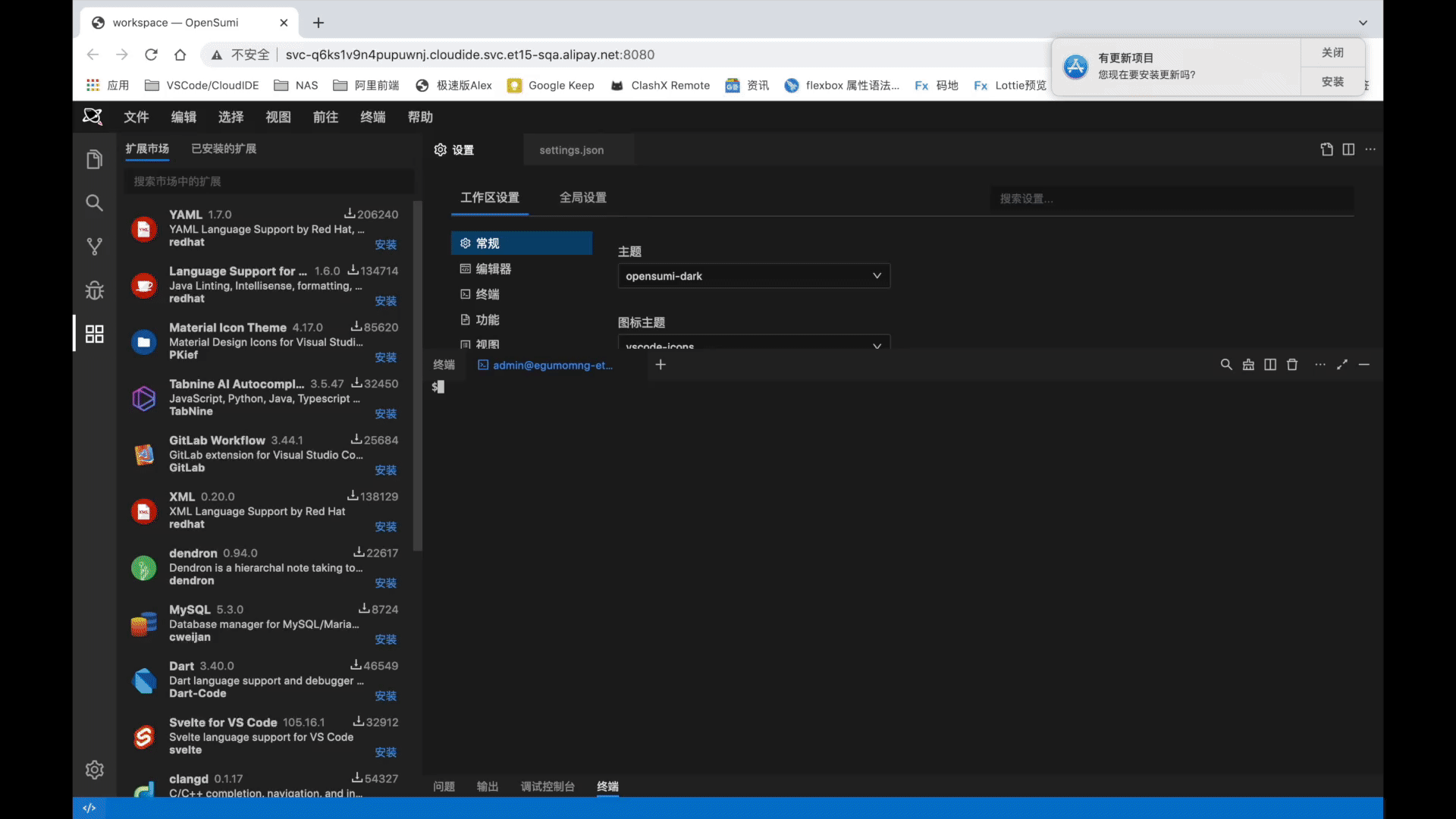Screen dimensions: 1456x819
Task: Open the 问题 panel tab
Action: point(444,786)
